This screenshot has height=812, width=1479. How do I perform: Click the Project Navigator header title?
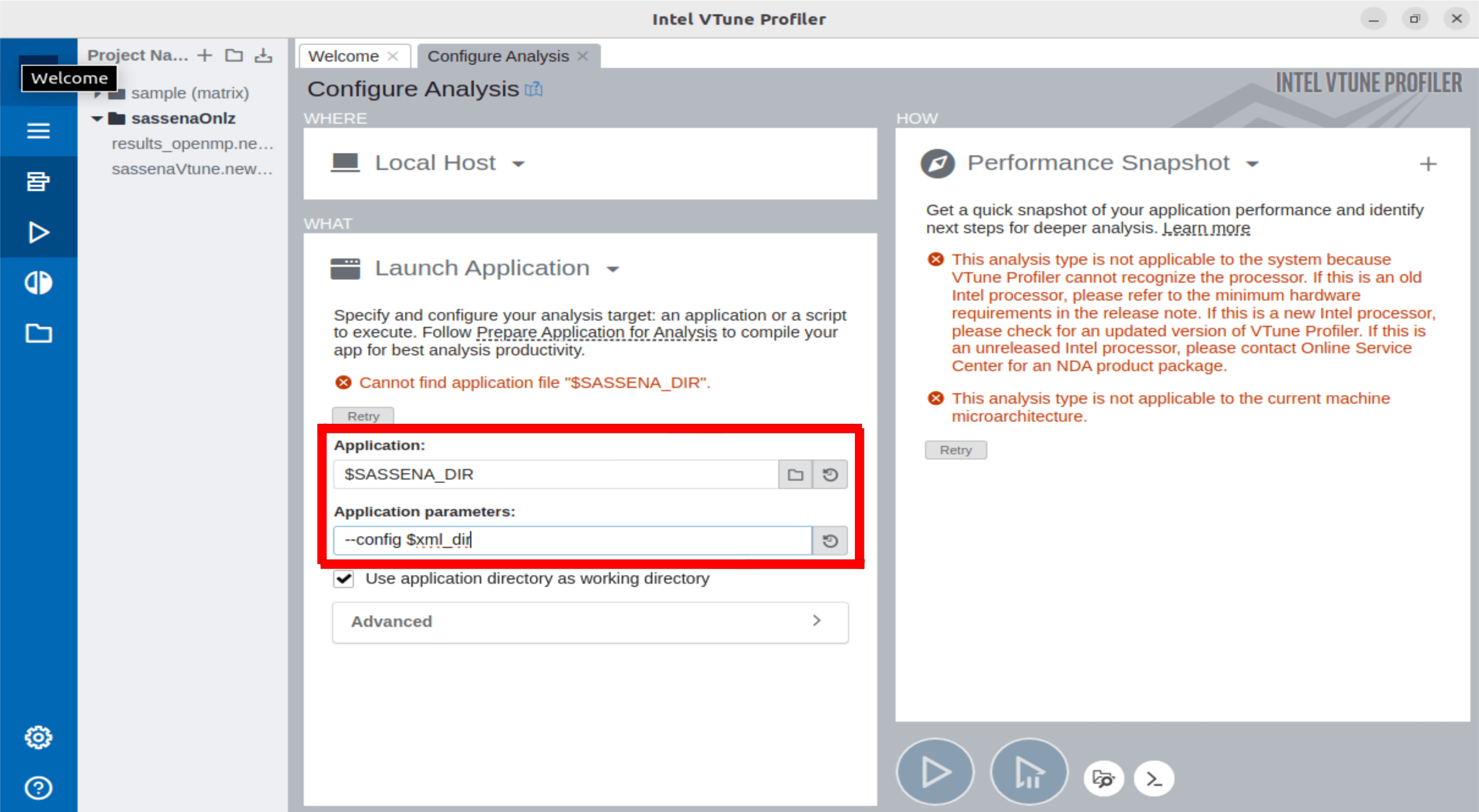coord(138,56)
